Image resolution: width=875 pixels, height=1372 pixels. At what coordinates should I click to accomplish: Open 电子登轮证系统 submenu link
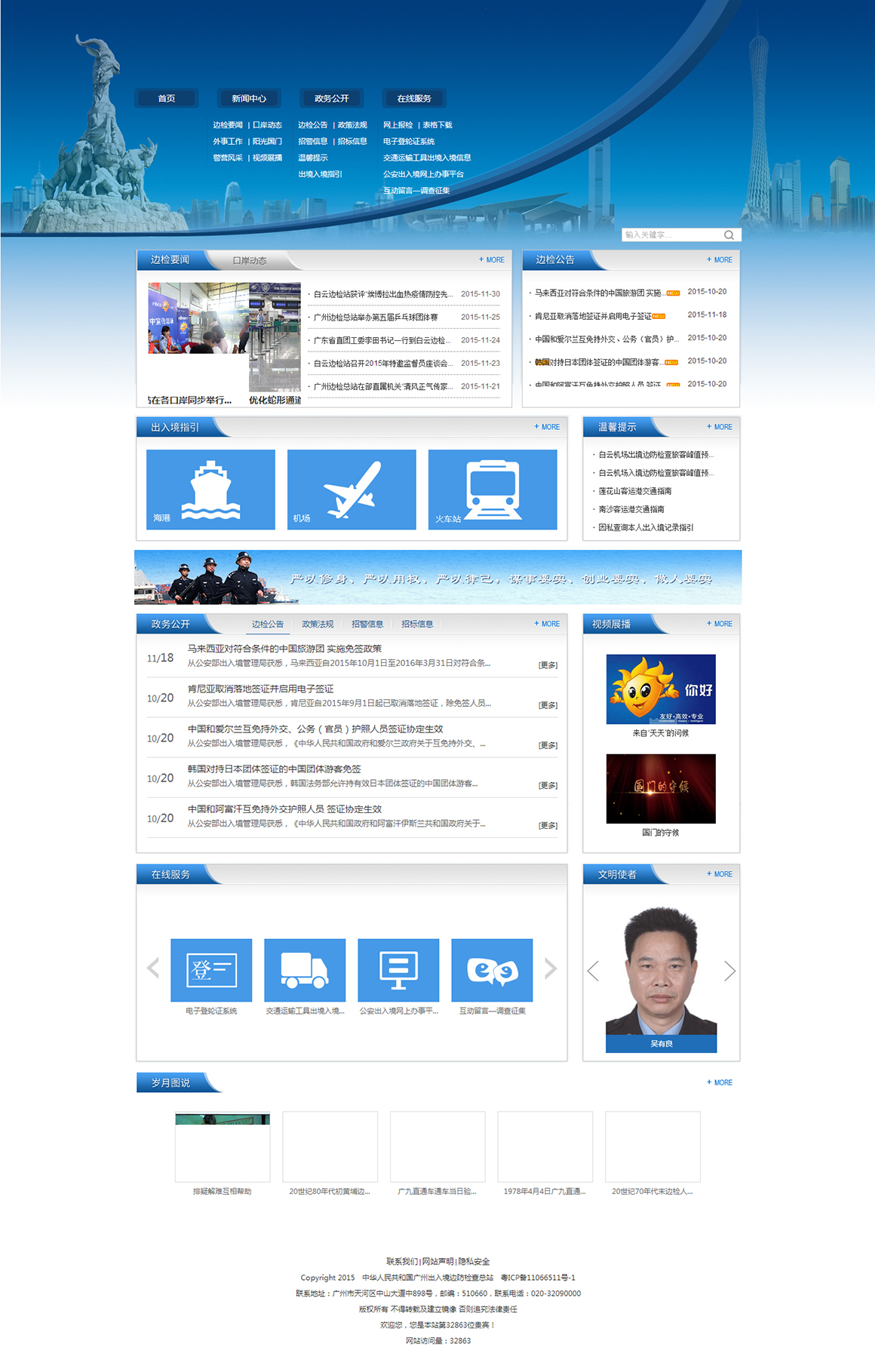click(x=409, y=141)
